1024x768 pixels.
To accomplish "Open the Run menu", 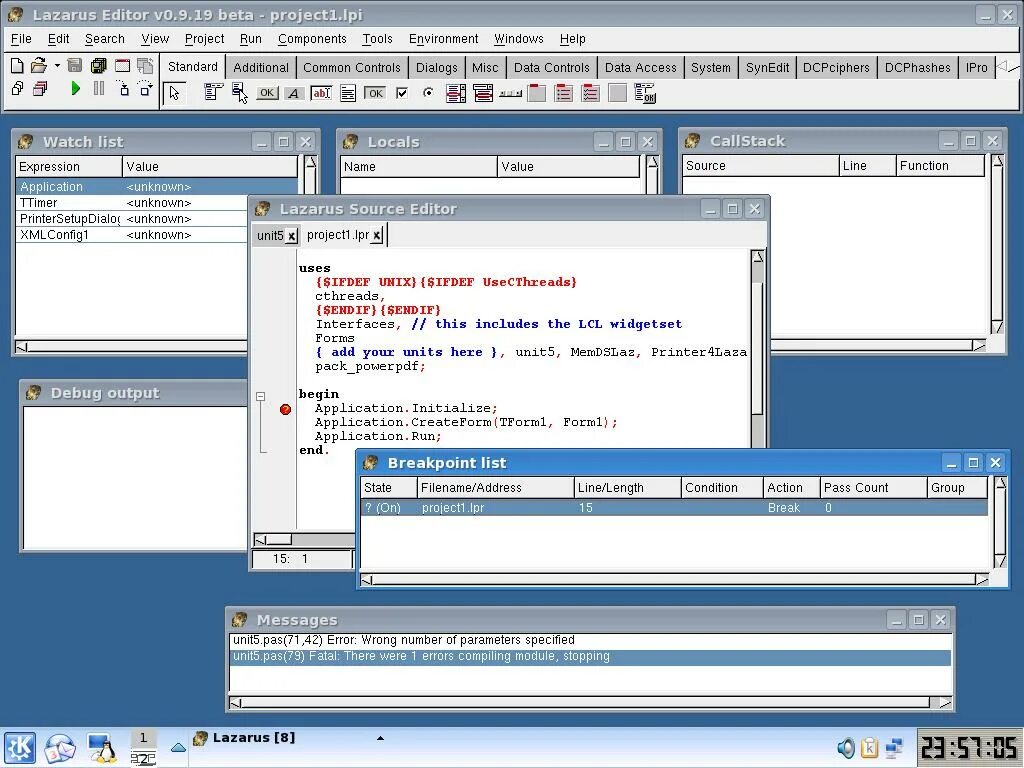I will tap(250, 39).
